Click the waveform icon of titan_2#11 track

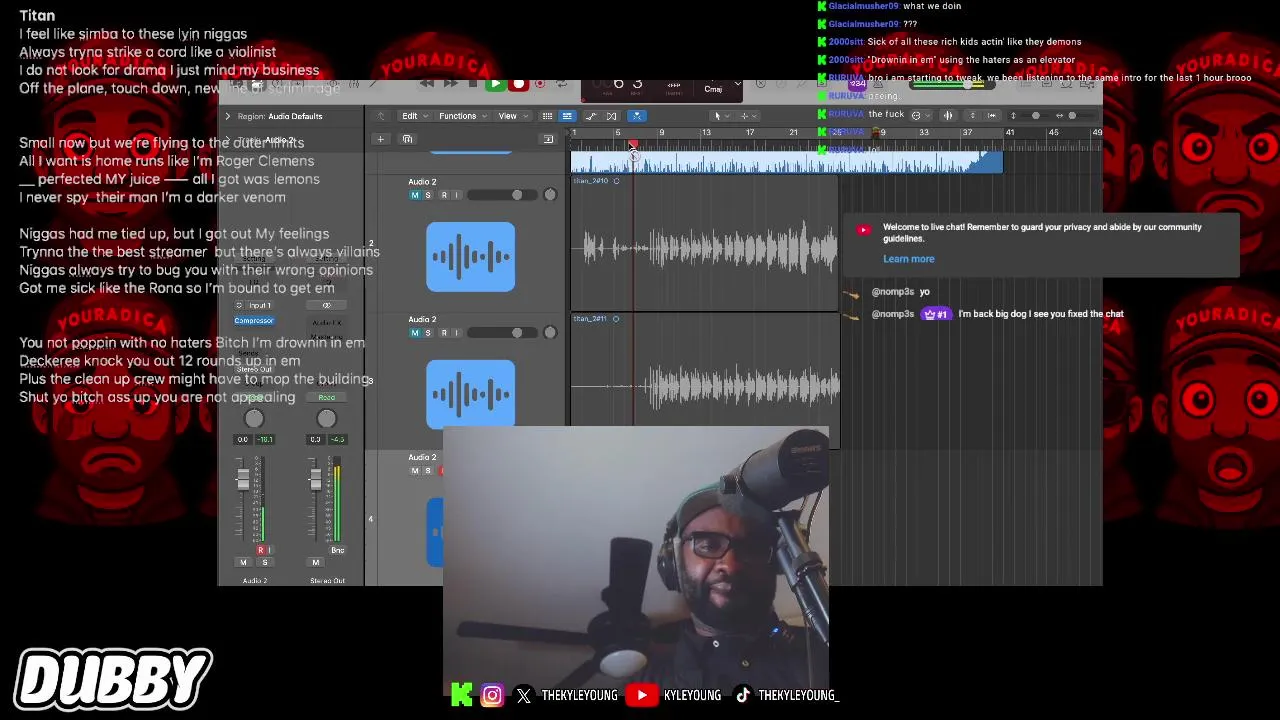(x=470, y=395)
